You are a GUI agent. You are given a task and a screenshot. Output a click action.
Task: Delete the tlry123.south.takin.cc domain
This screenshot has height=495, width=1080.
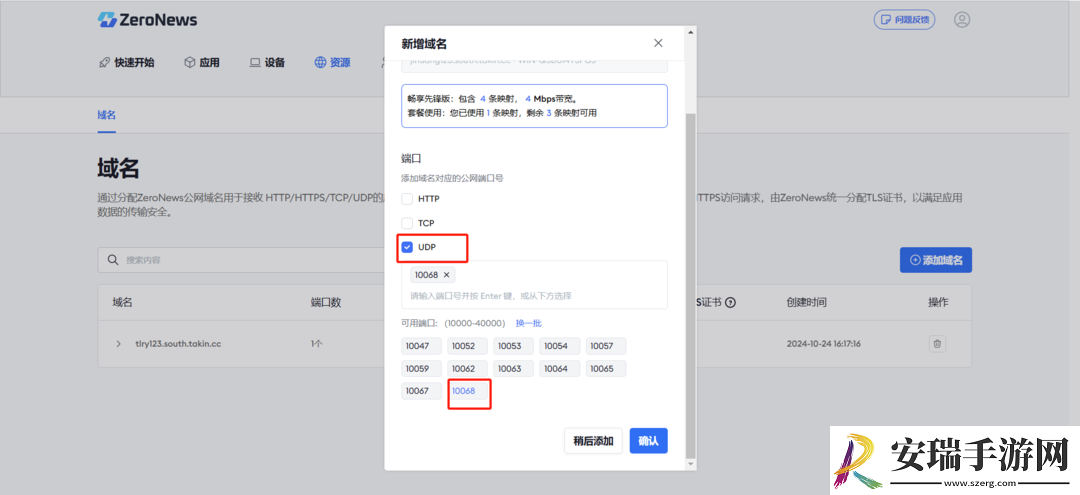click(937, 344)
